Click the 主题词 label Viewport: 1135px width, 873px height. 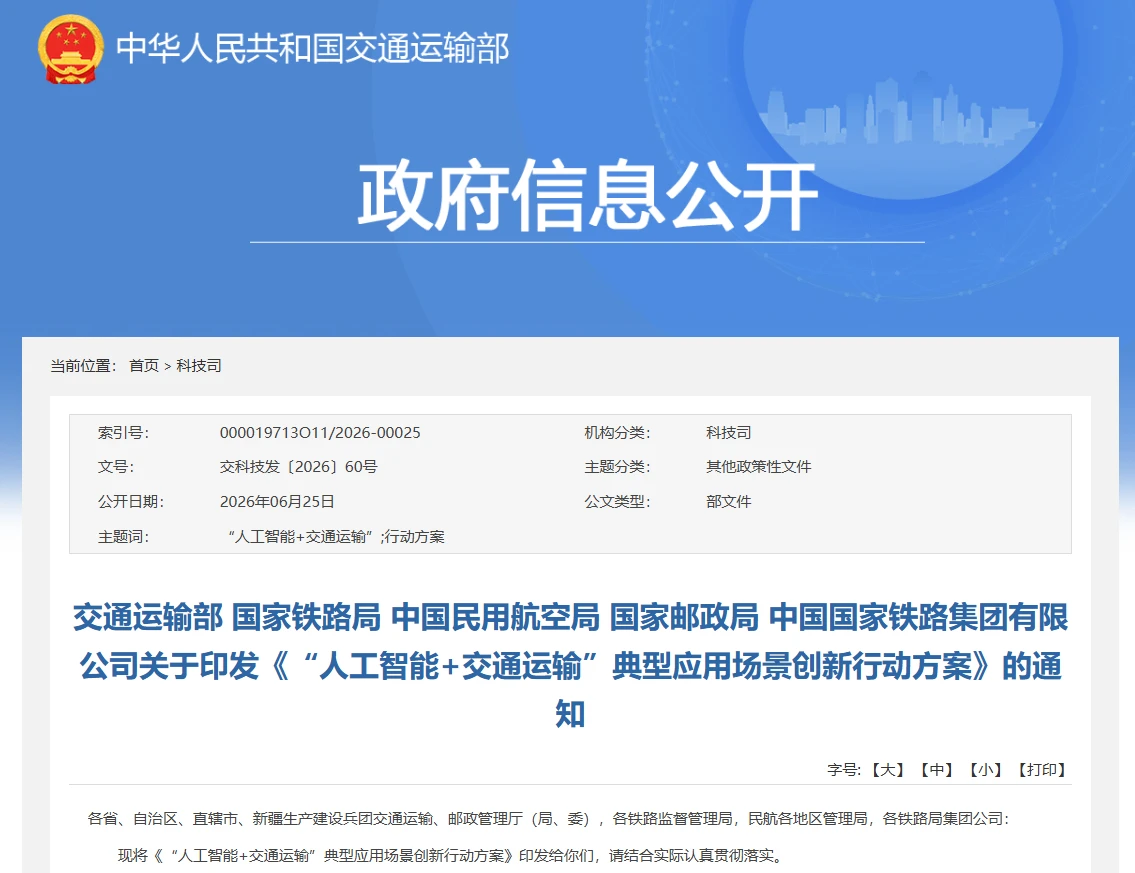(x=123, y=536)
